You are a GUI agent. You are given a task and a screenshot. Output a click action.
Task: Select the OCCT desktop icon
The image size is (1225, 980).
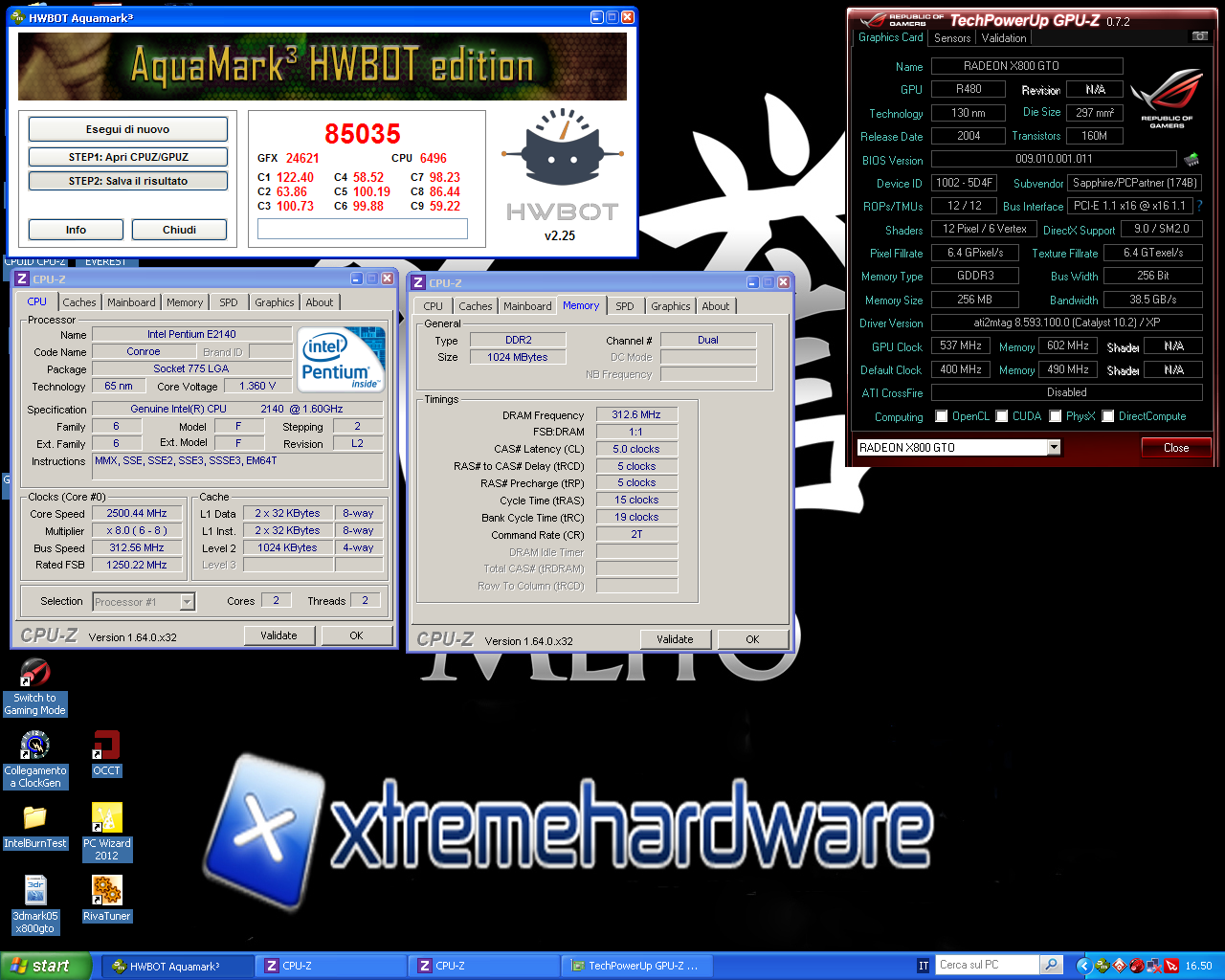coord(106,754)
